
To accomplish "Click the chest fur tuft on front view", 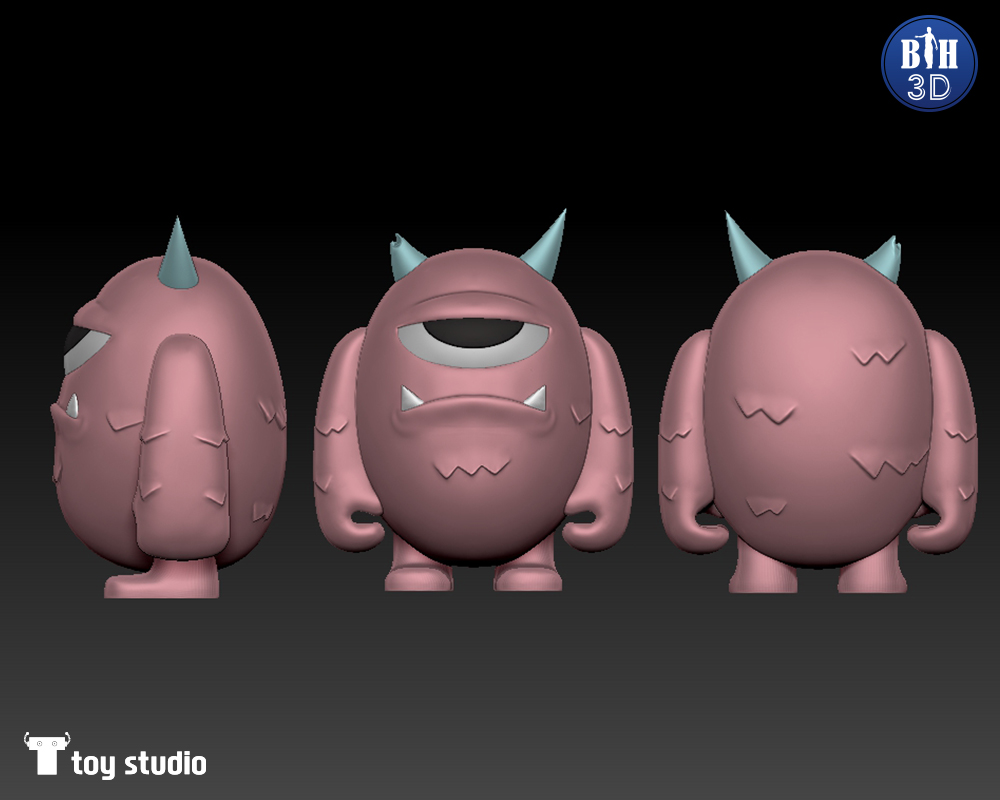I will tap(470, 467).
